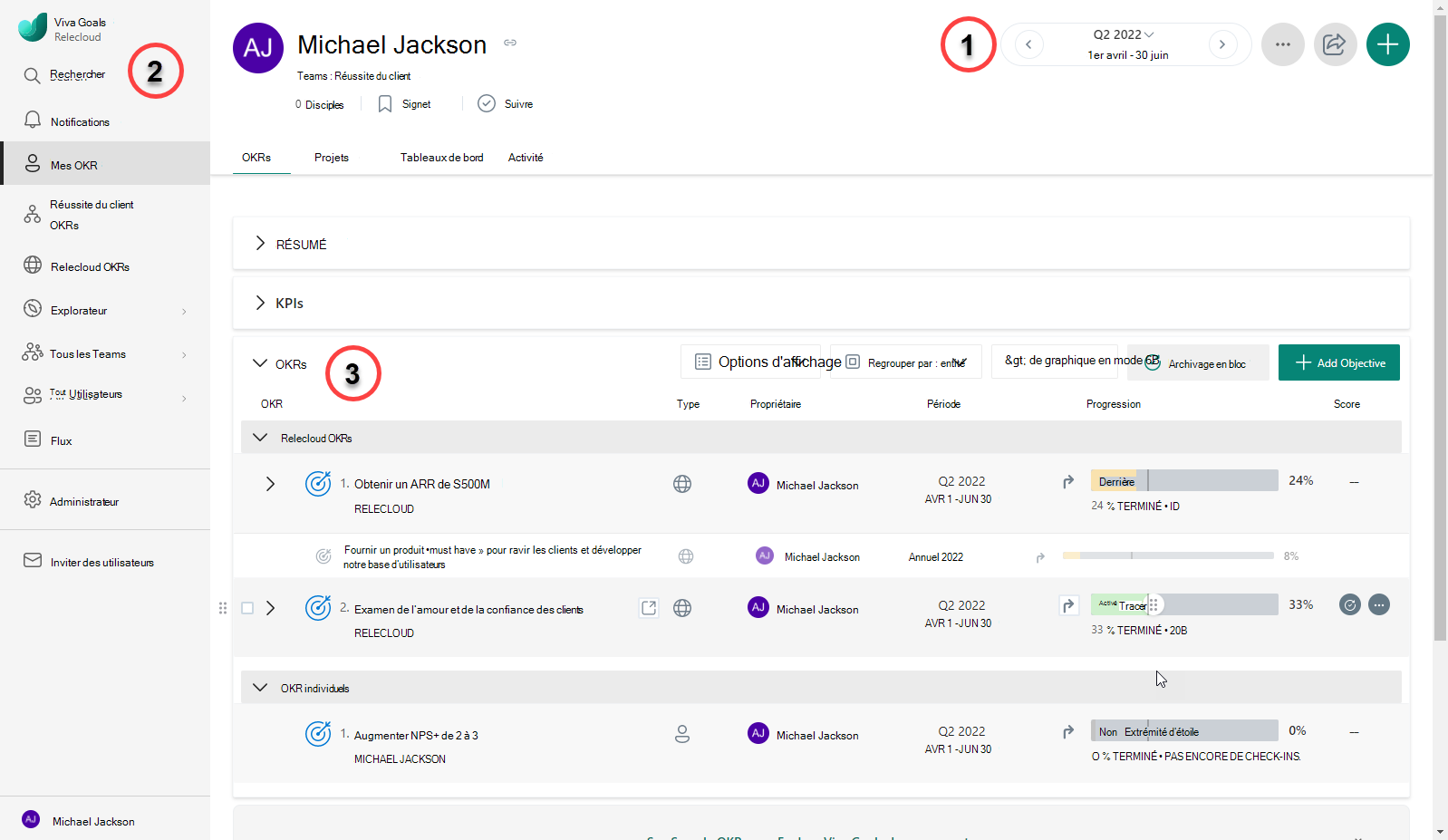
Task: Switch to the OKRs tab
Action: [x=256, y=158]
